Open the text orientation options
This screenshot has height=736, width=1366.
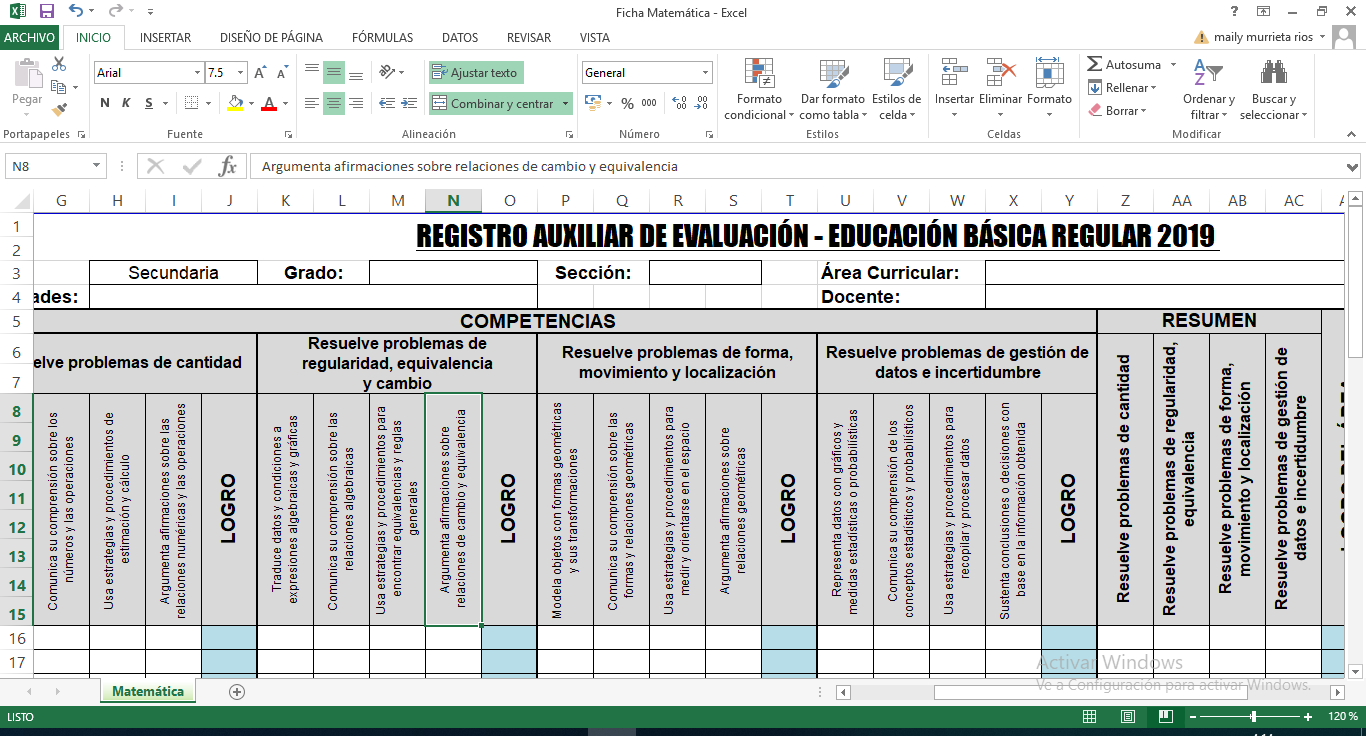391,72
